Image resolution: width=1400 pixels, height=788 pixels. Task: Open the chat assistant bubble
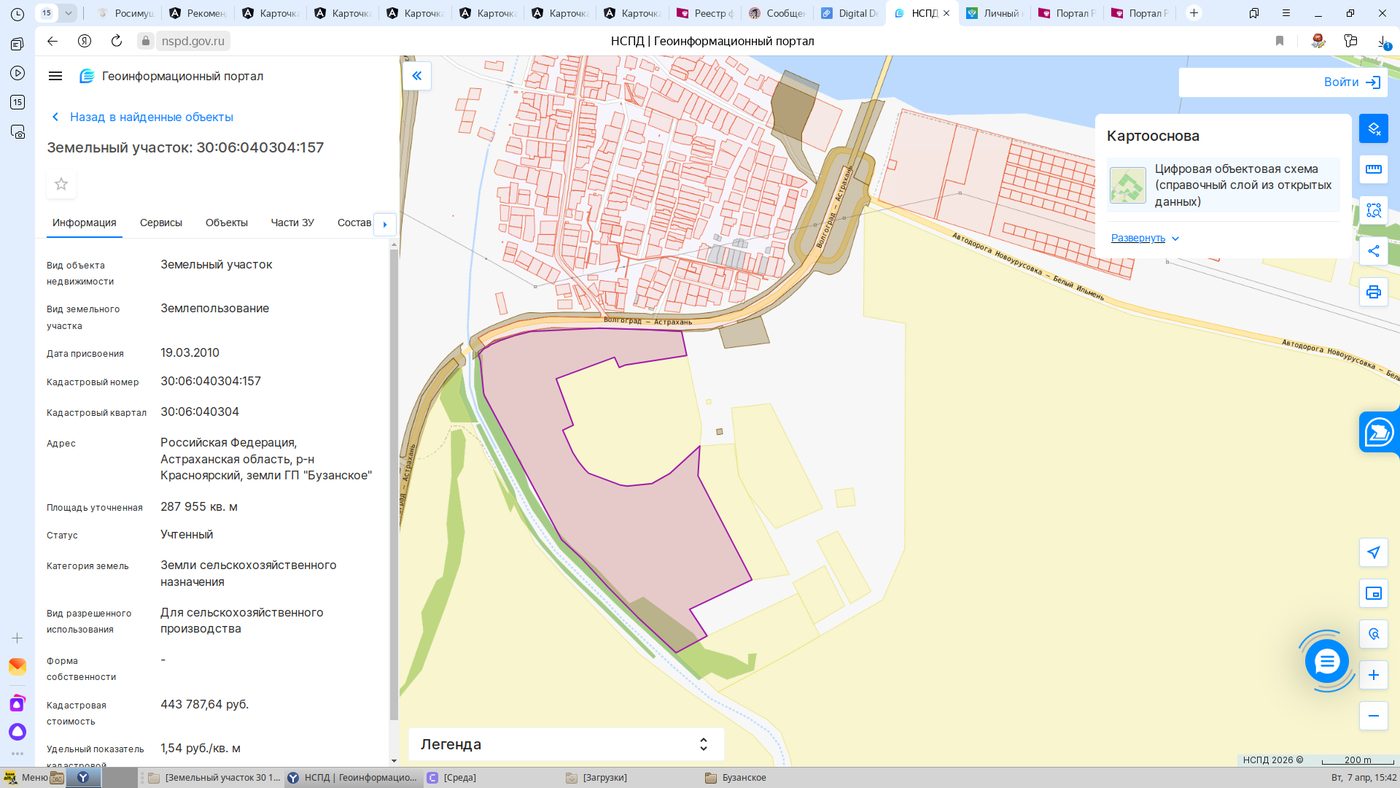pos(1327,661)
